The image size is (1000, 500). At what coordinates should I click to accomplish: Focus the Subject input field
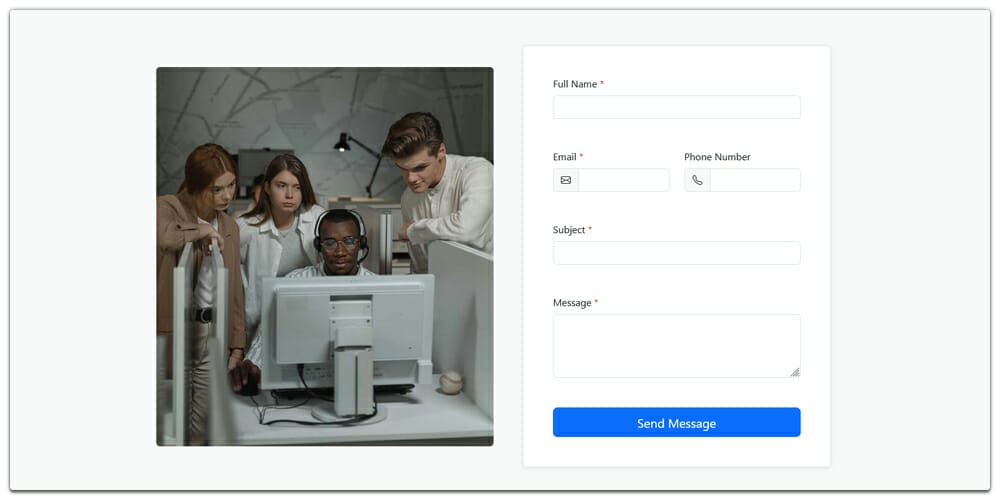point(677,253)
